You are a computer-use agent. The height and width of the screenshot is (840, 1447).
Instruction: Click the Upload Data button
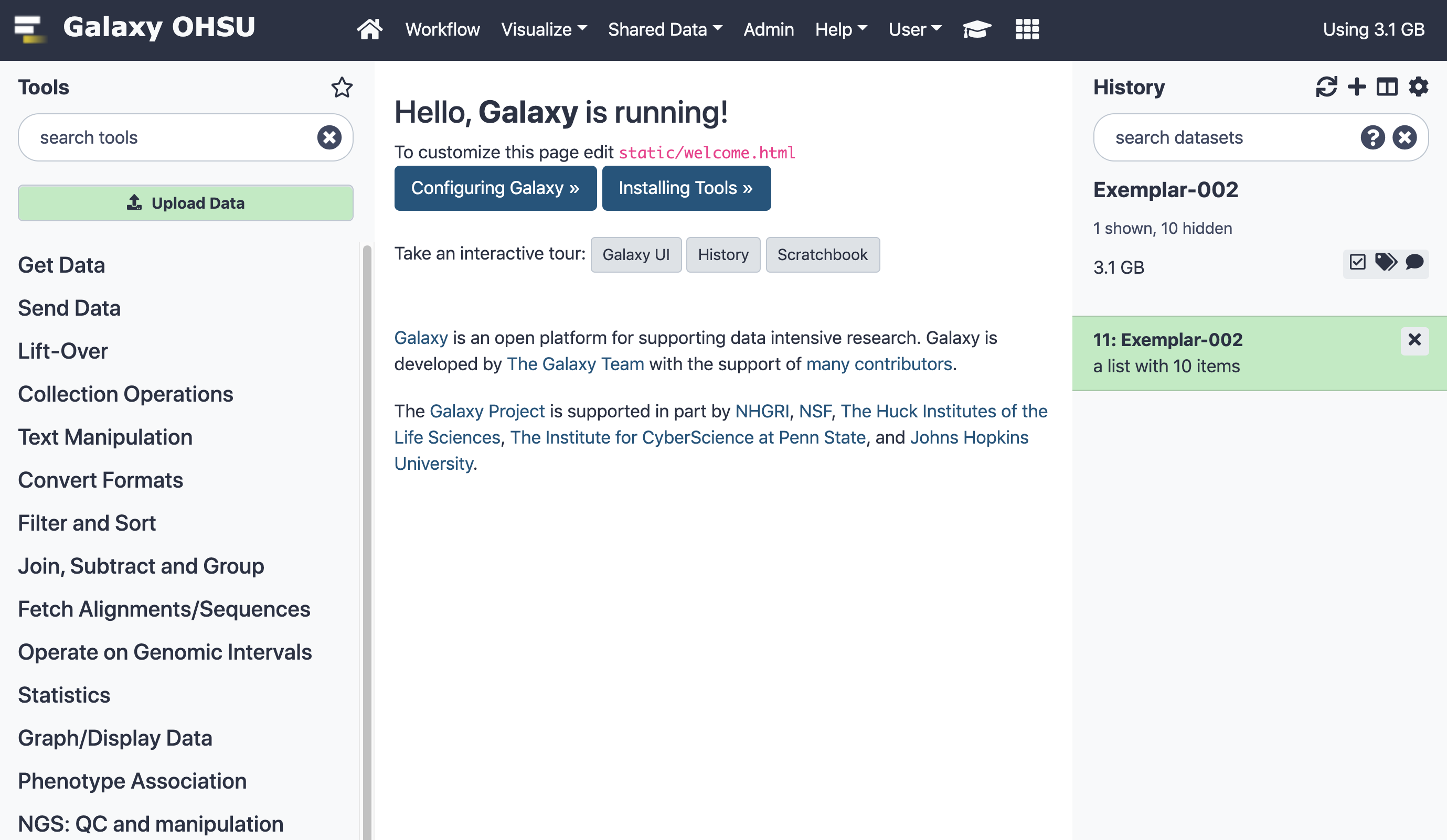186,203
